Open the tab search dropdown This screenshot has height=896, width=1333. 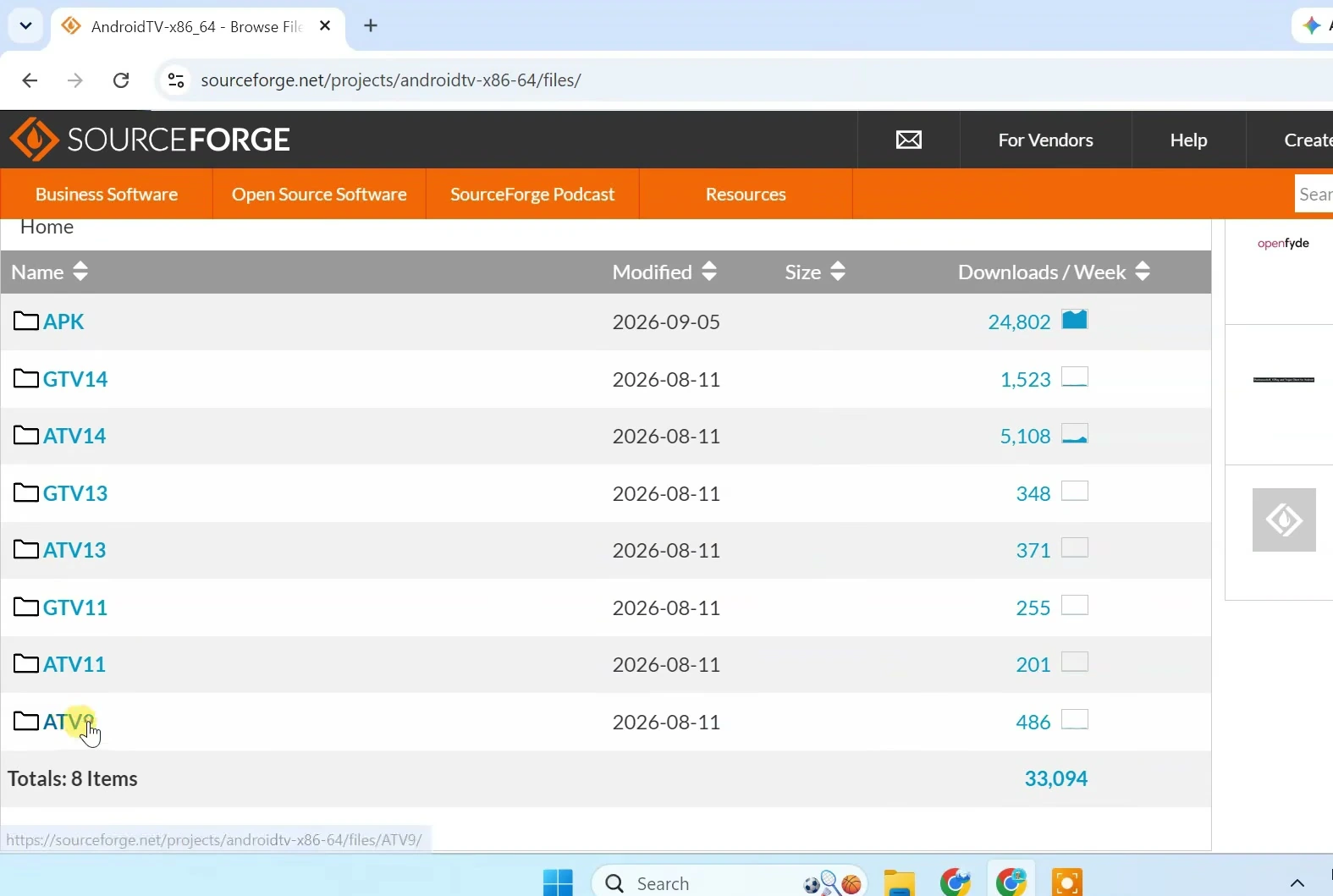25,26
